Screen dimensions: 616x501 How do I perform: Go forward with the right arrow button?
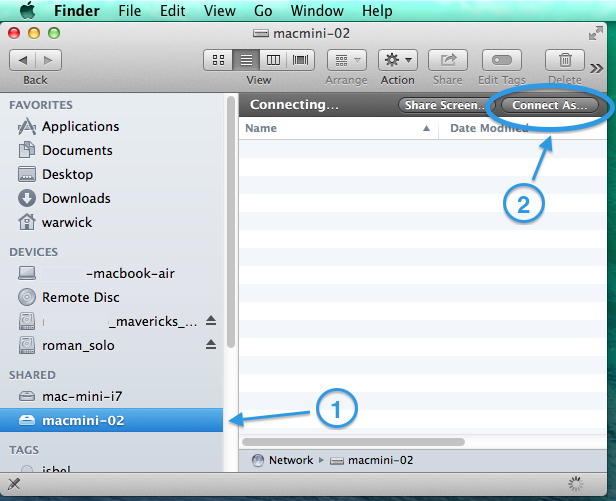click(48, 60)
